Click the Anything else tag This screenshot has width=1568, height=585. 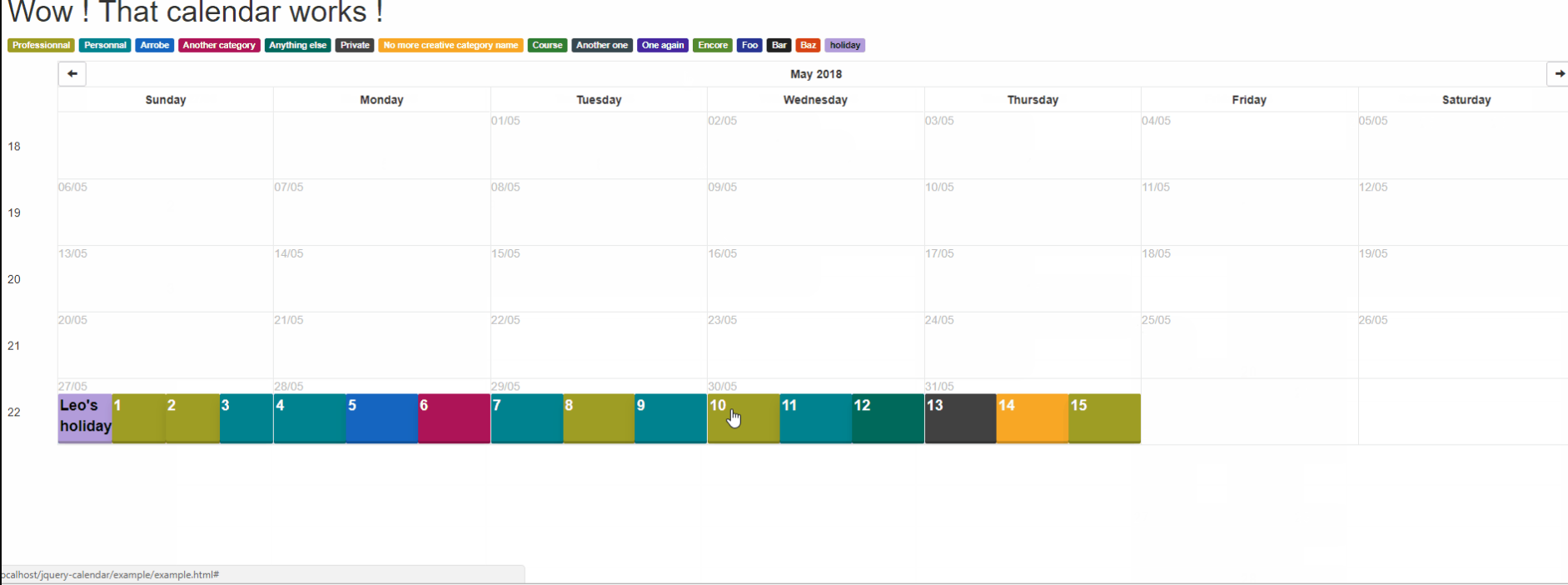click(x=298, y=46)
